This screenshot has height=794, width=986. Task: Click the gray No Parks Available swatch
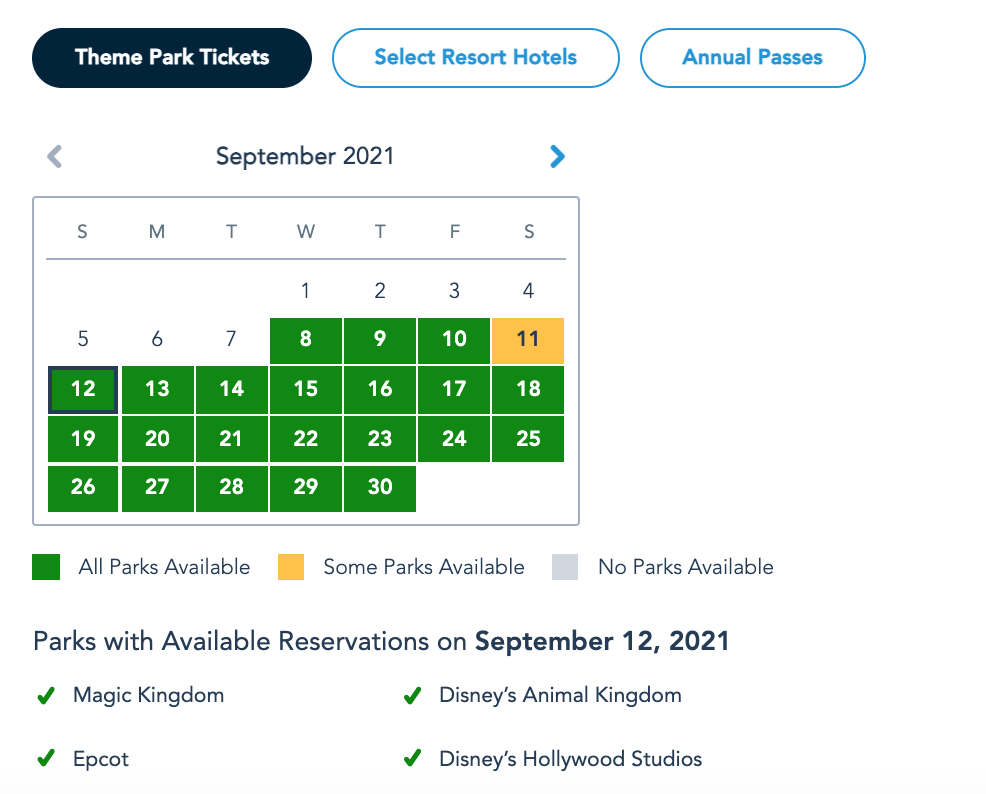click(x=565, y=568)
